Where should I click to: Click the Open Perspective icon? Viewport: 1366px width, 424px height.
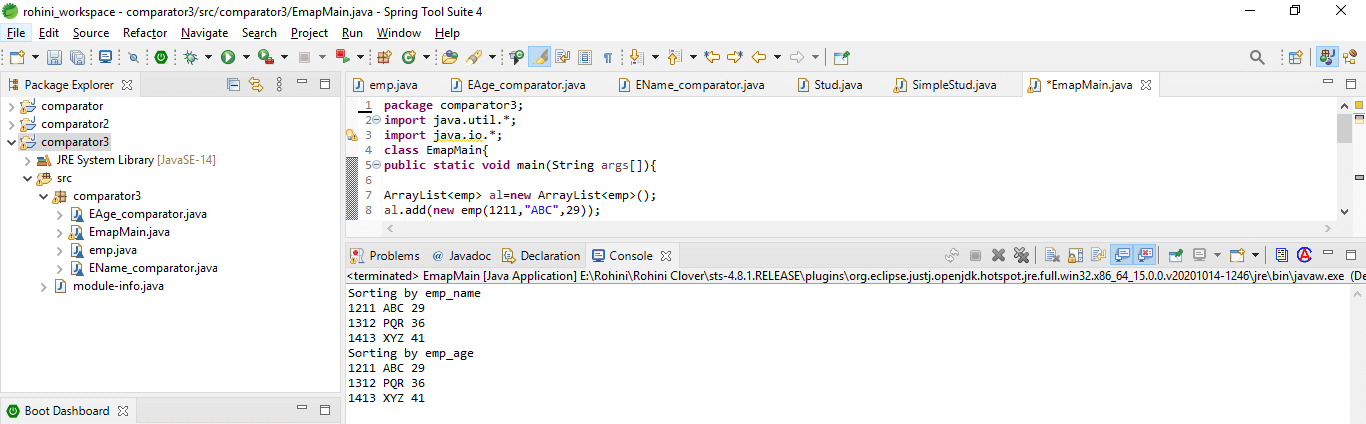pyautogui.click(x=1296, y=58)
